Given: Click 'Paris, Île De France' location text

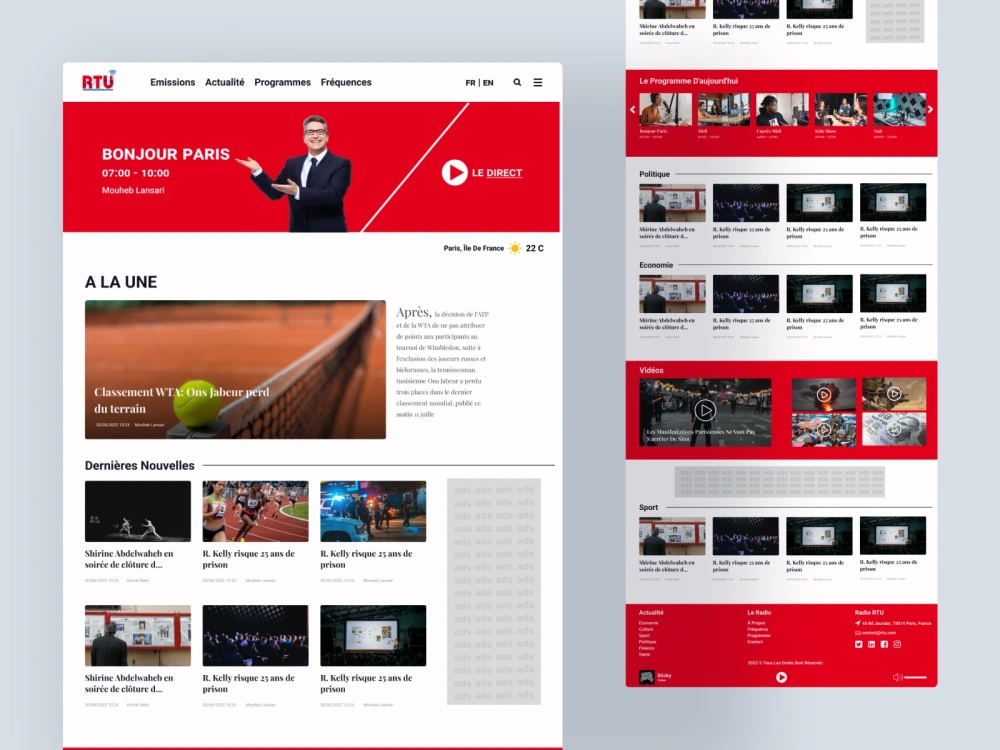Looking at the screenshot, I should (474, 248).
